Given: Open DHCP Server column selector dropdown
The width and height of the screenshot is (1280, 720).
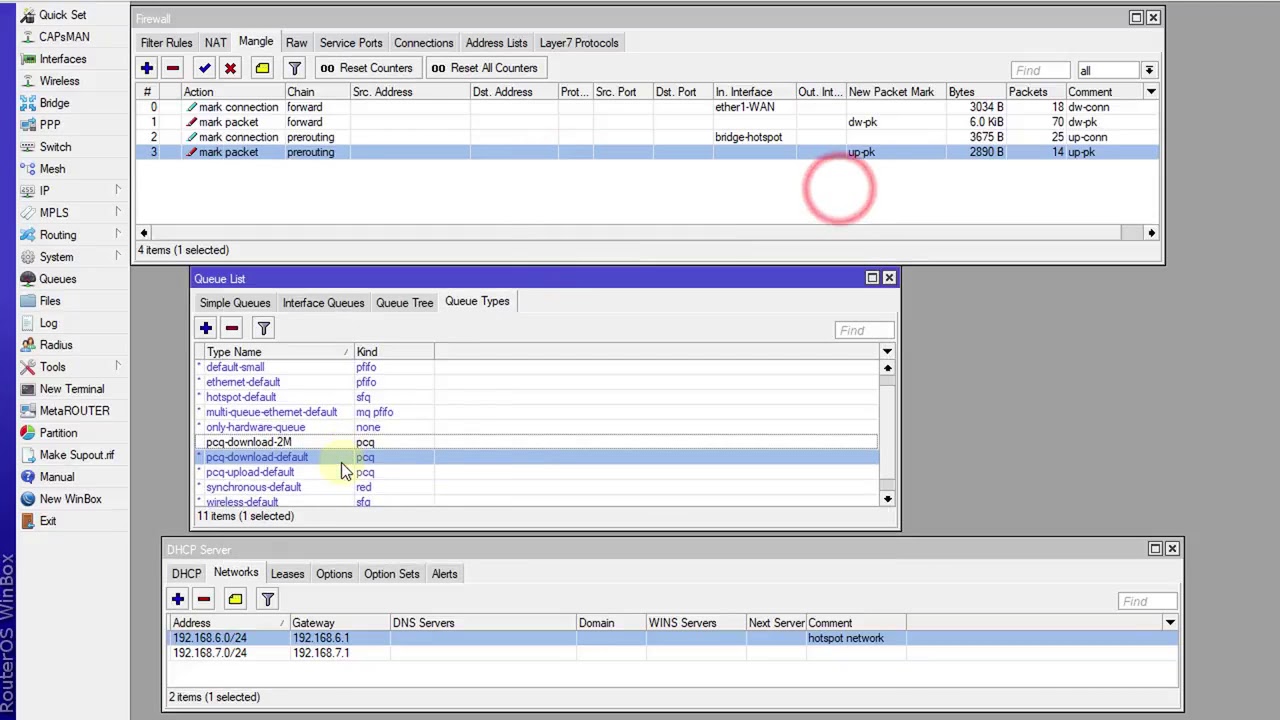Looking at the screenshot, I should [x=1169, y=623].
